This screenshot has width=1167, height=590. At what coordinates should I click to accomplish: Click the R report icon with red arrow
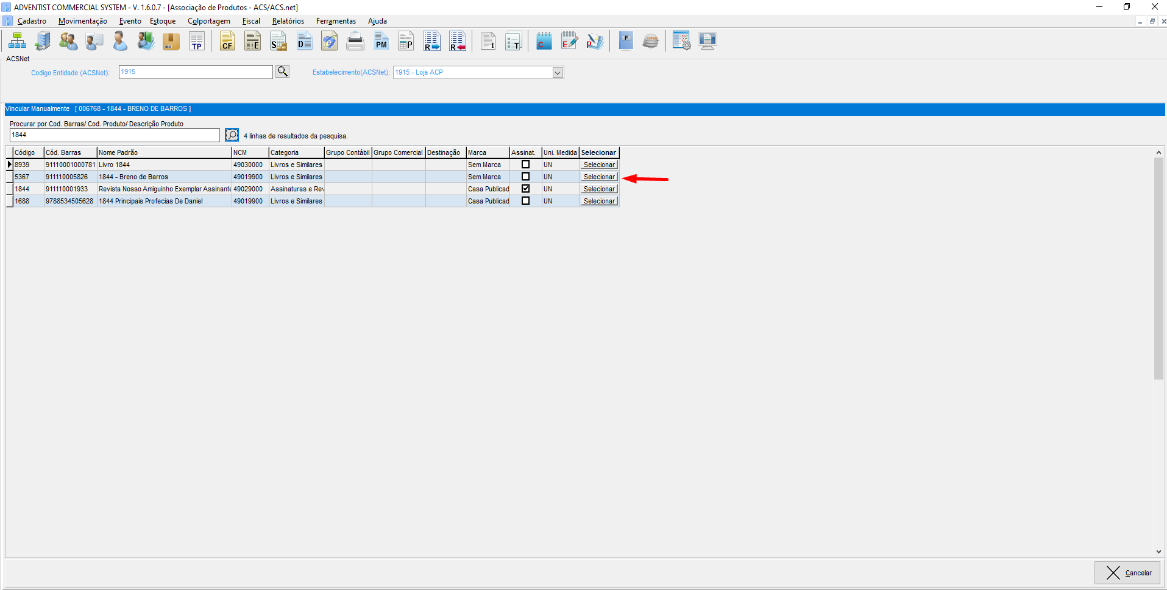457,41
